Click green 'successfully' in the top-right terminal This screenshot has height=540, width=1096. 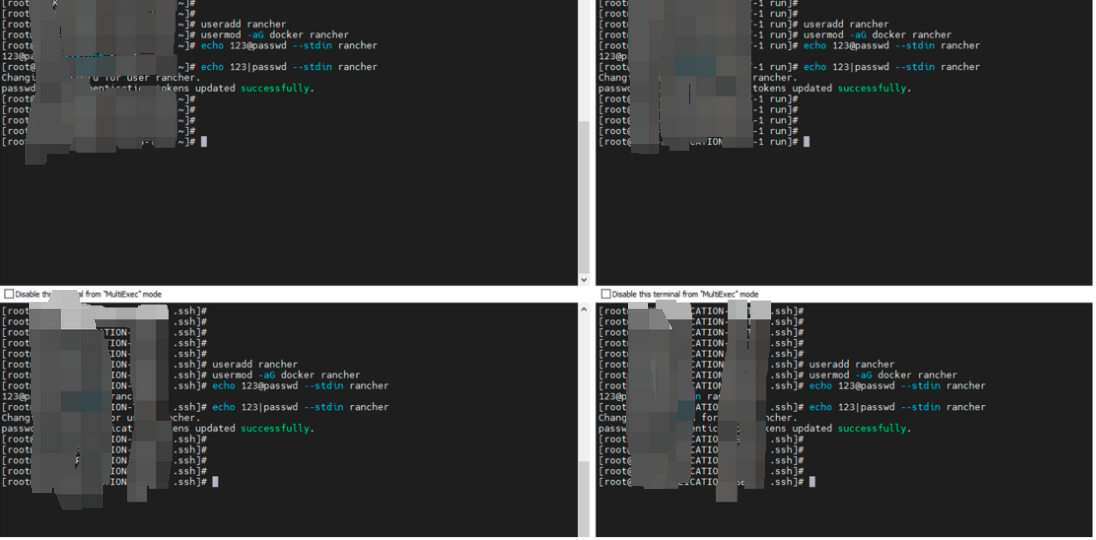[x=872, y=89]
